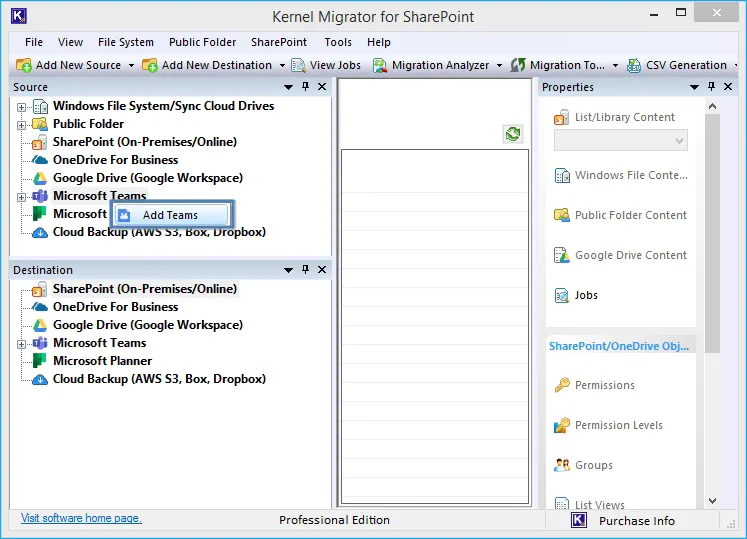Pin the Source panel with pushpin icon
Screen dimensions: 747x539
click(305, 87)
